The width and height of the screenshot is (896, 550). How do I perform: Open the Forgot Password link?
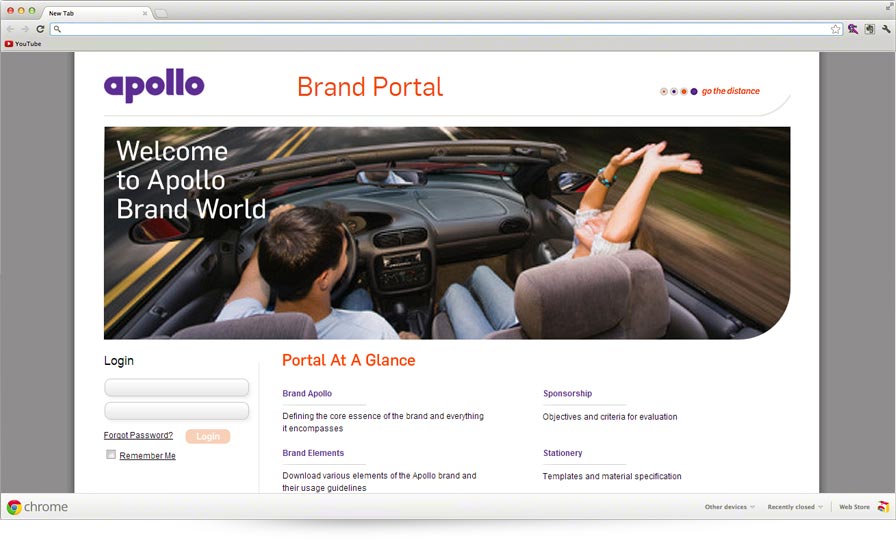pyautogui.click(x=138, y=435)
